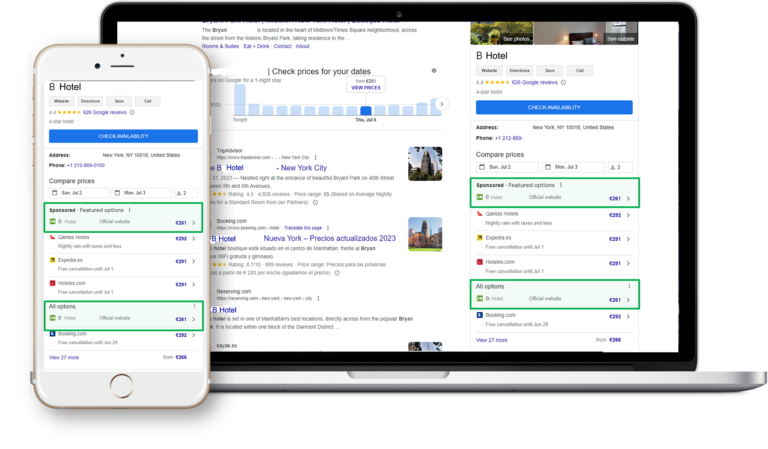Open Qantas Hotels row arrow on phone

(x=194, y=238)
